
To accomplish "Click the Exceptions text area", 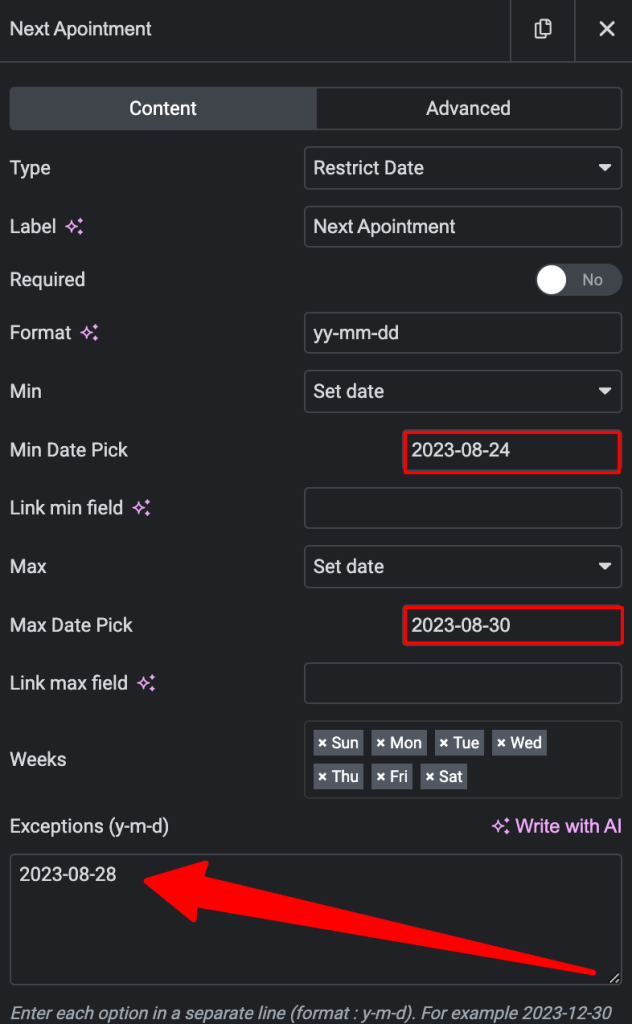I will pos(316,919).
